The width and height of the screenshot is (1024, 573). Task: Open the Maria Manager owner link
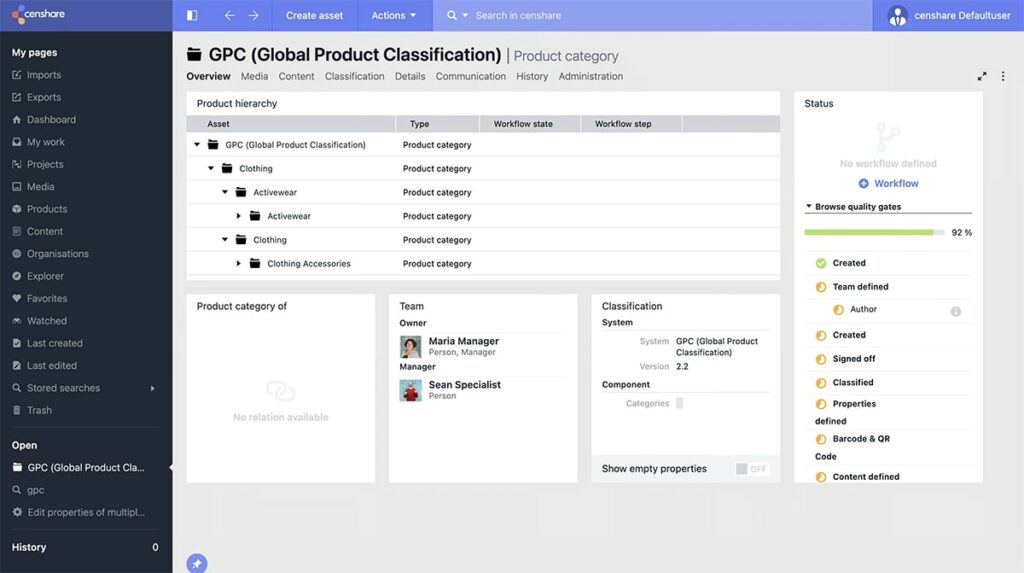coord(464,341)
